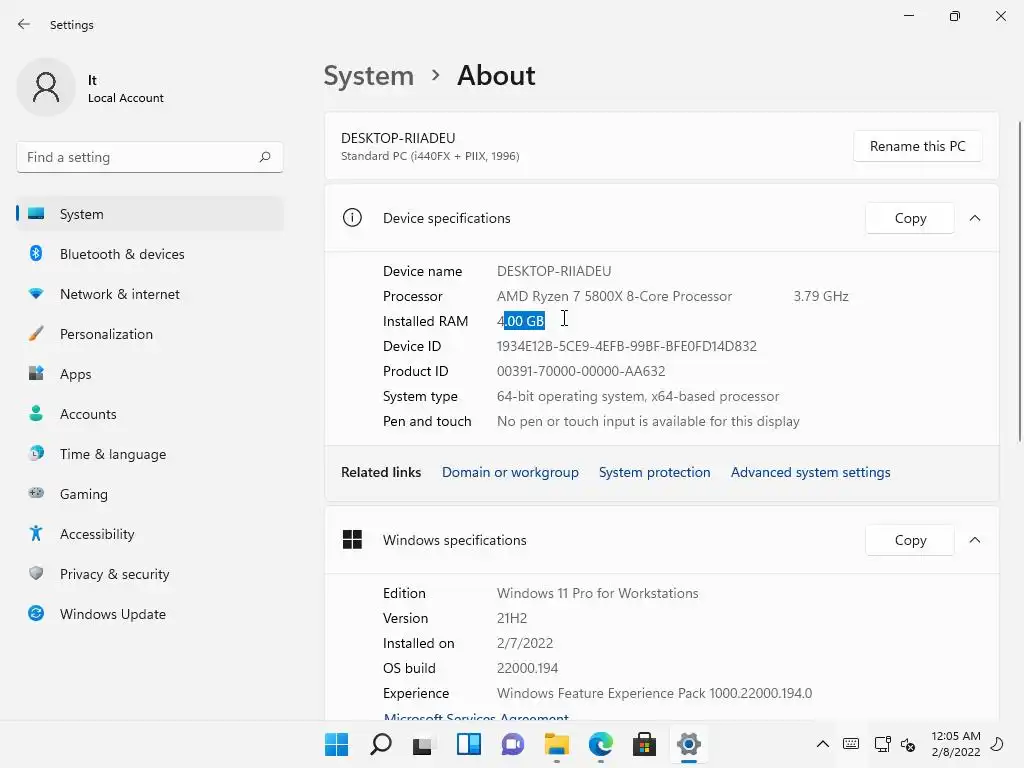The width and height of the screenshot is (1024, 768).
Task: Click the Gaming controller icon
Action: click(x=36, y=493)
